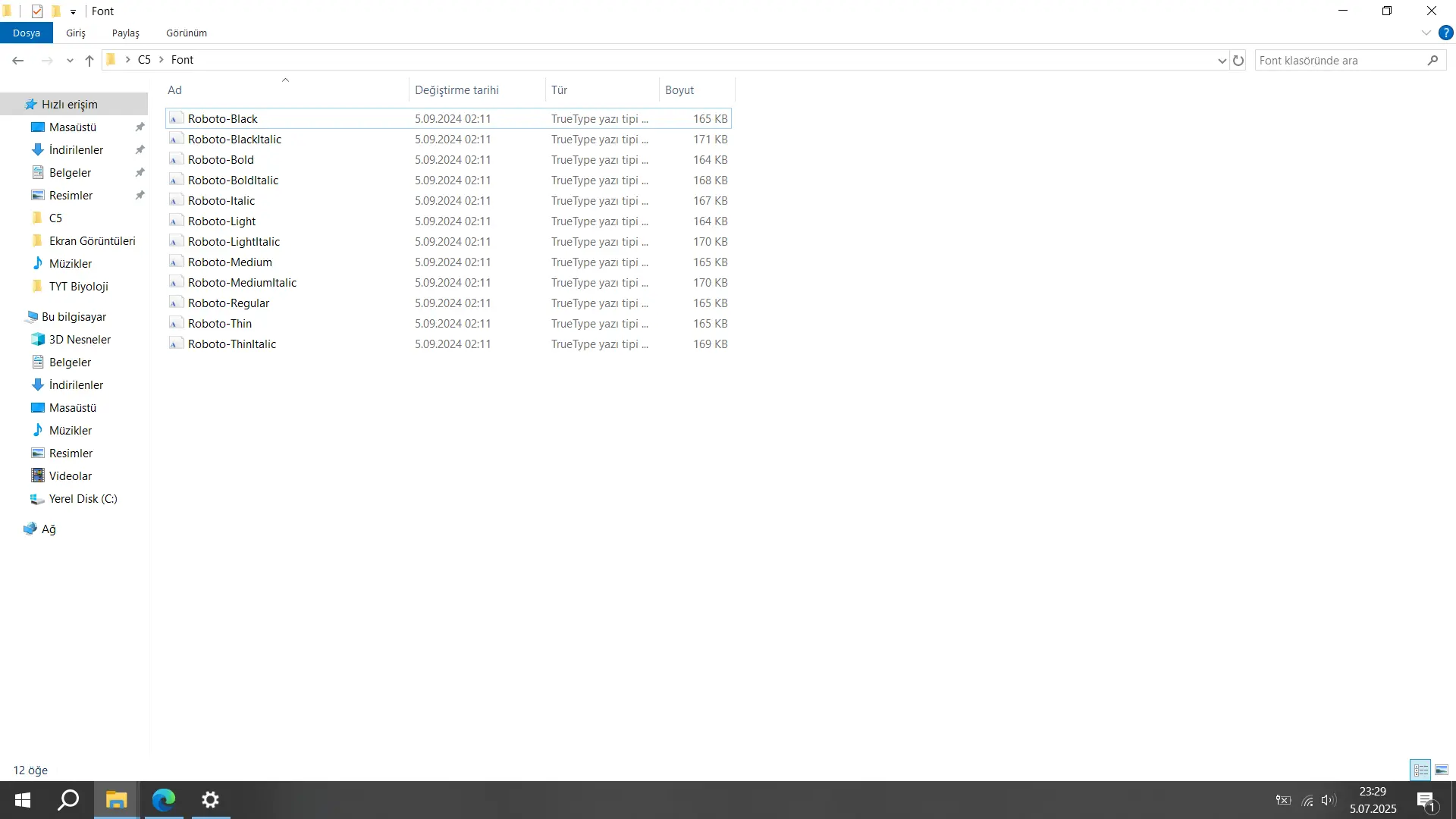Launch Microsoft Edge from taskbar
Viewport: 1456px width, 819px height.
164,800
